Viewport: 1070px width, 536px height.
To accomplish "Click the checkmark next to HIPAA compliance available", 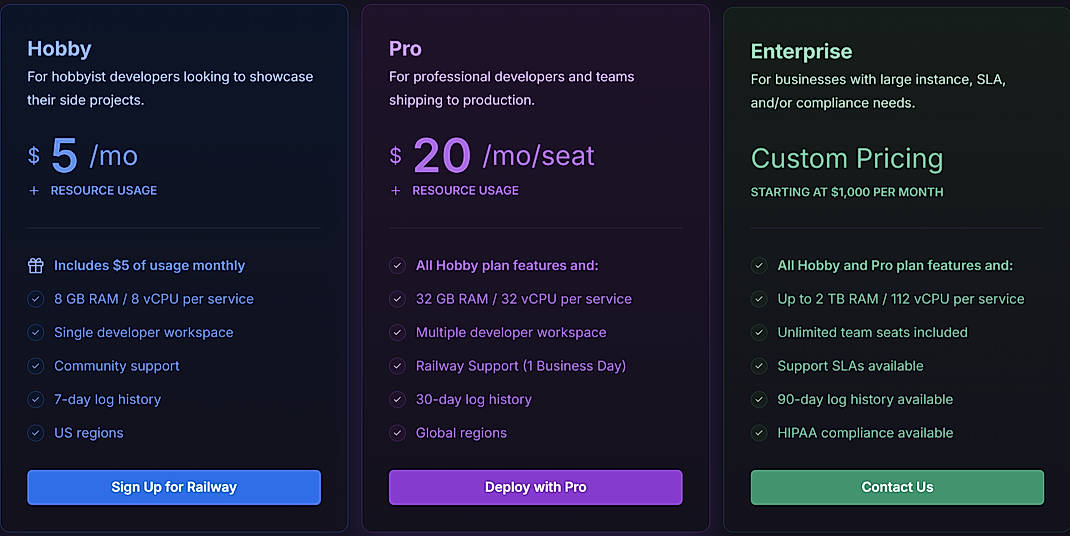I will pyautogui.click(x=759, y=433).
